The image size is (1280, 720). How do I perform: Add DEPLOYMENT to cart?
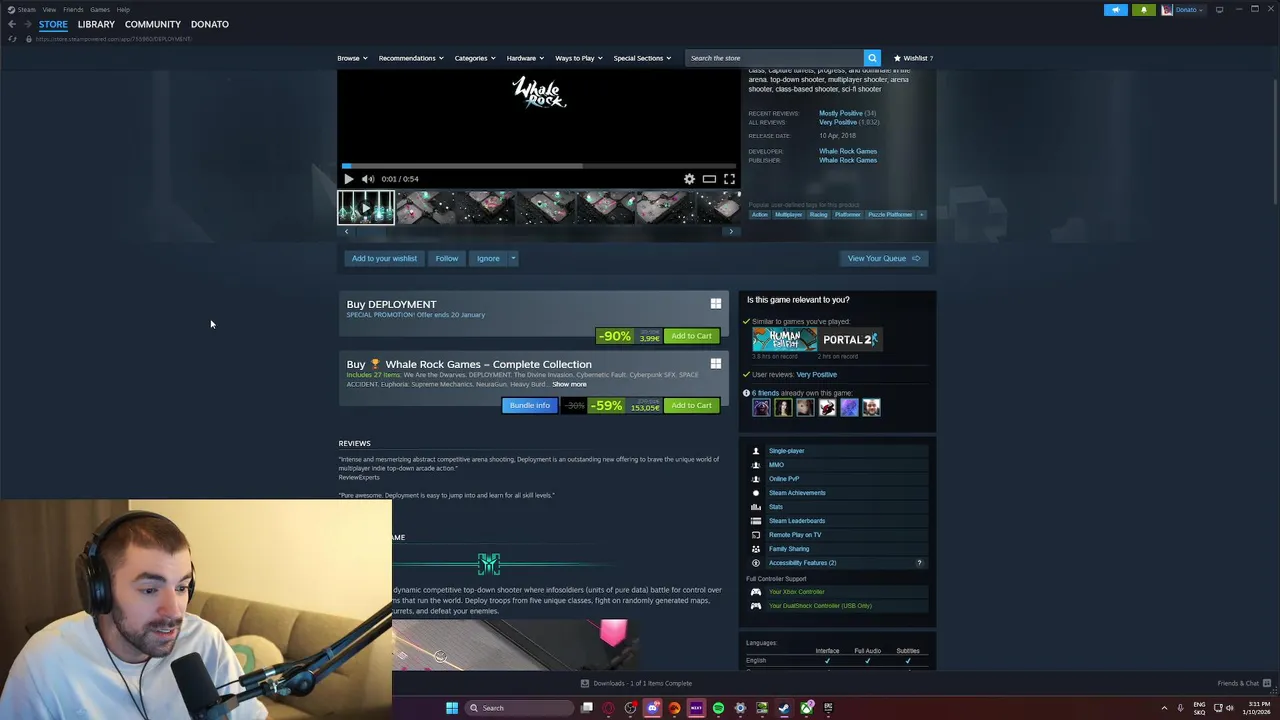(692, 336)
